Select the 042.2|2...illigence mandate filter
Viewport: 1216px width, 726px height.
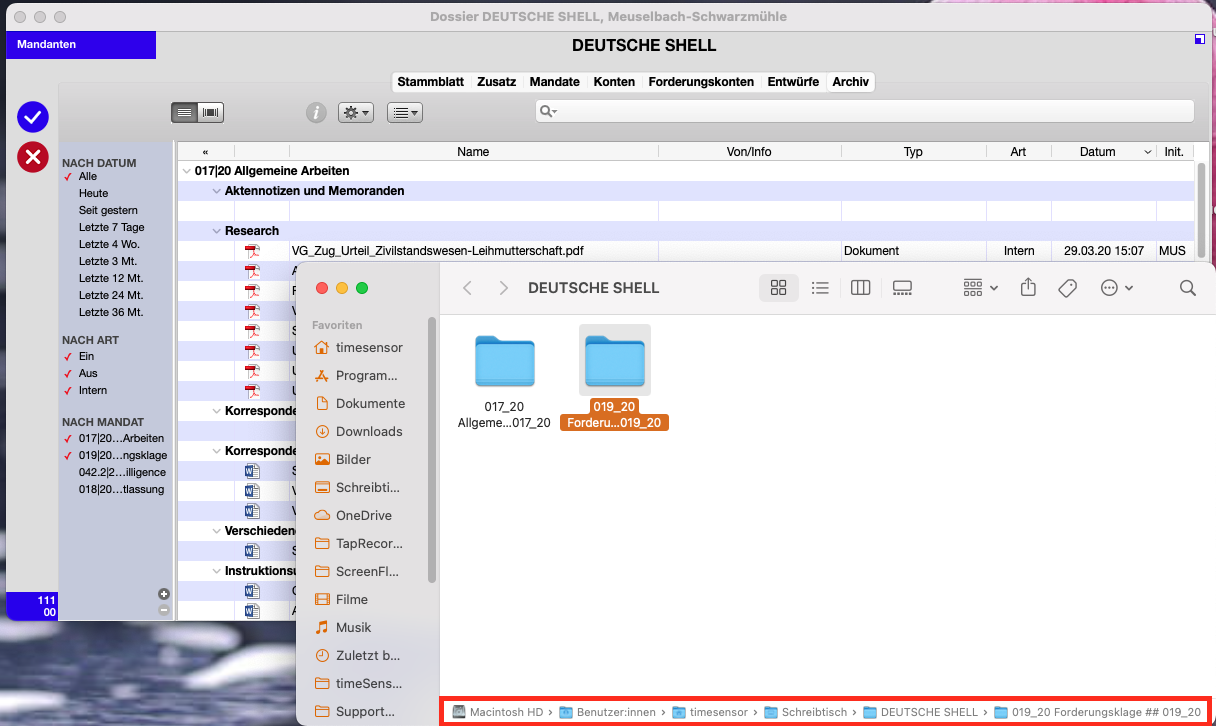122,472
